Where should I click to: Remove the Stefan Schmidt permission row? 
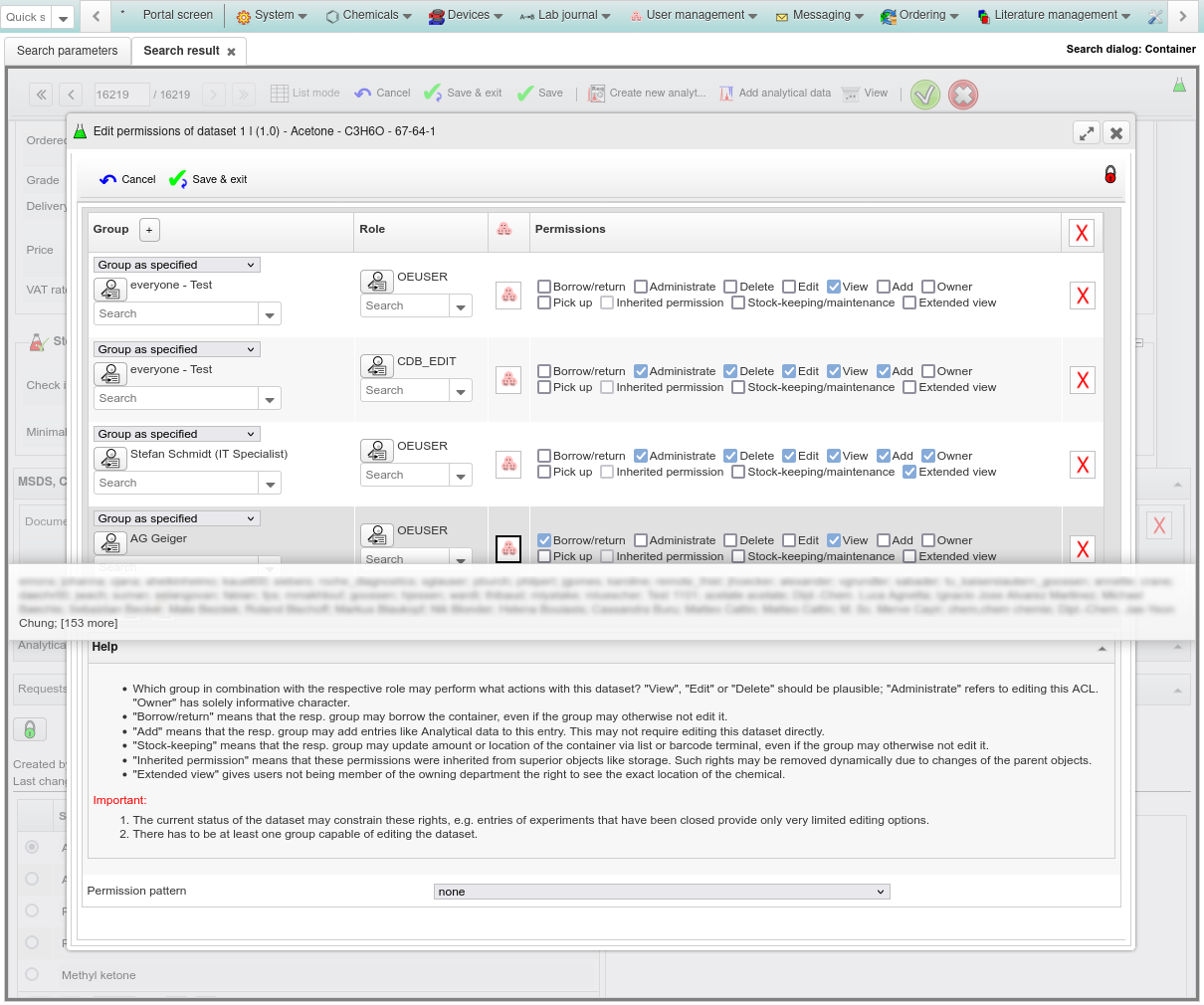(1082, 465)
